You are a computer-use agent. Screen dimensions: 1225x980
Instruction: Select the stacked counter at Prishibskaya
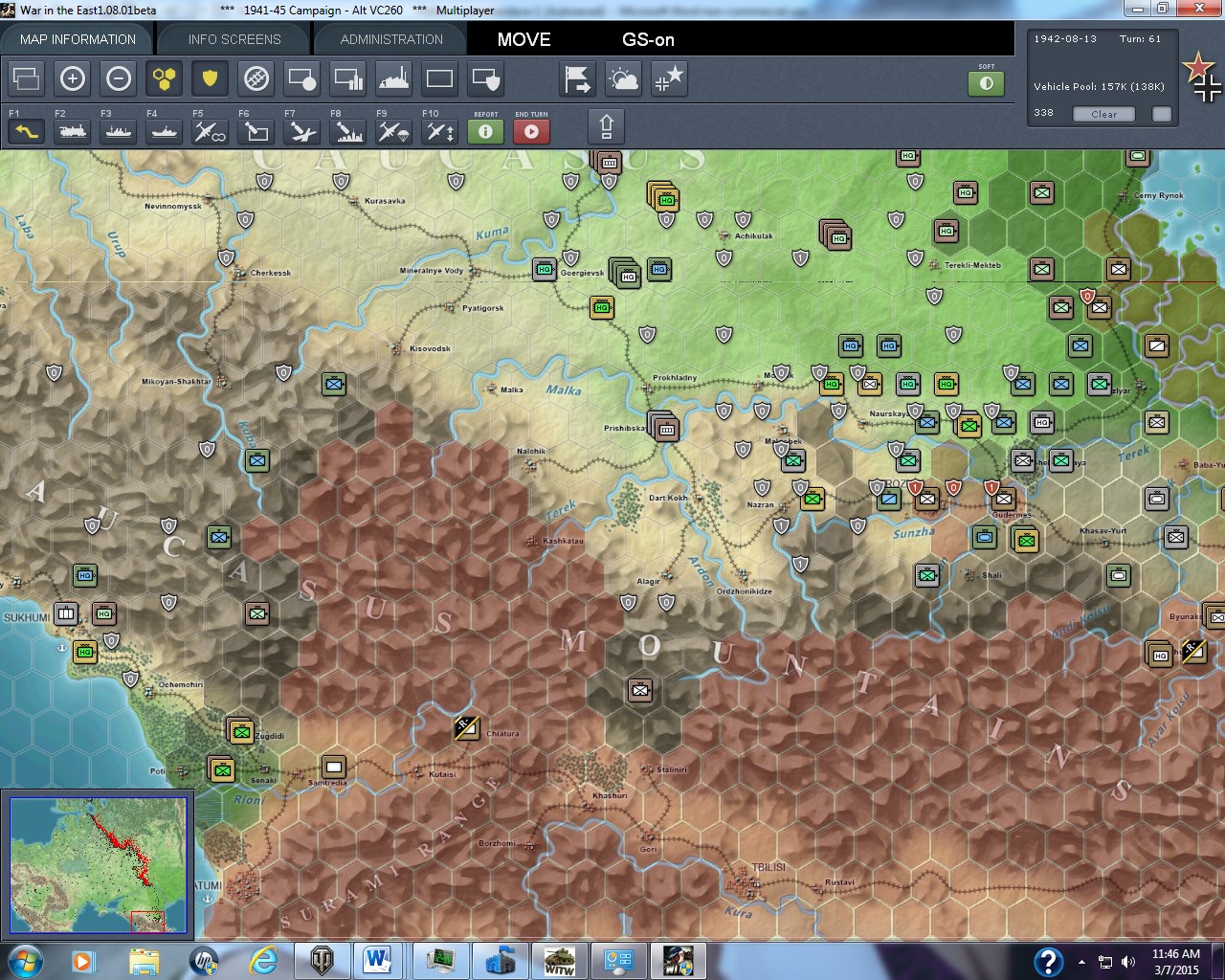pos(663,427)
